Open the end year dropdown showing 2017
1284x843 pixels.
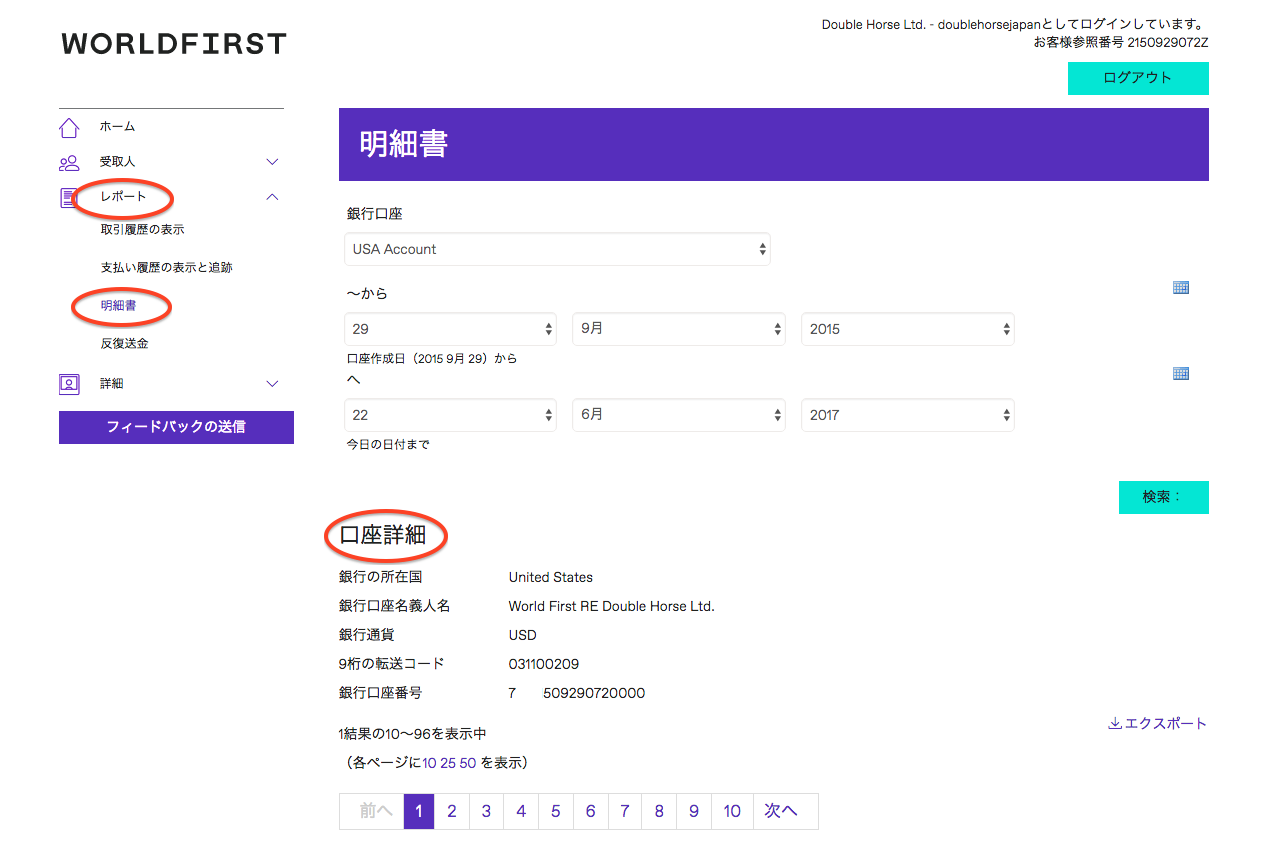tap(908, 415)
